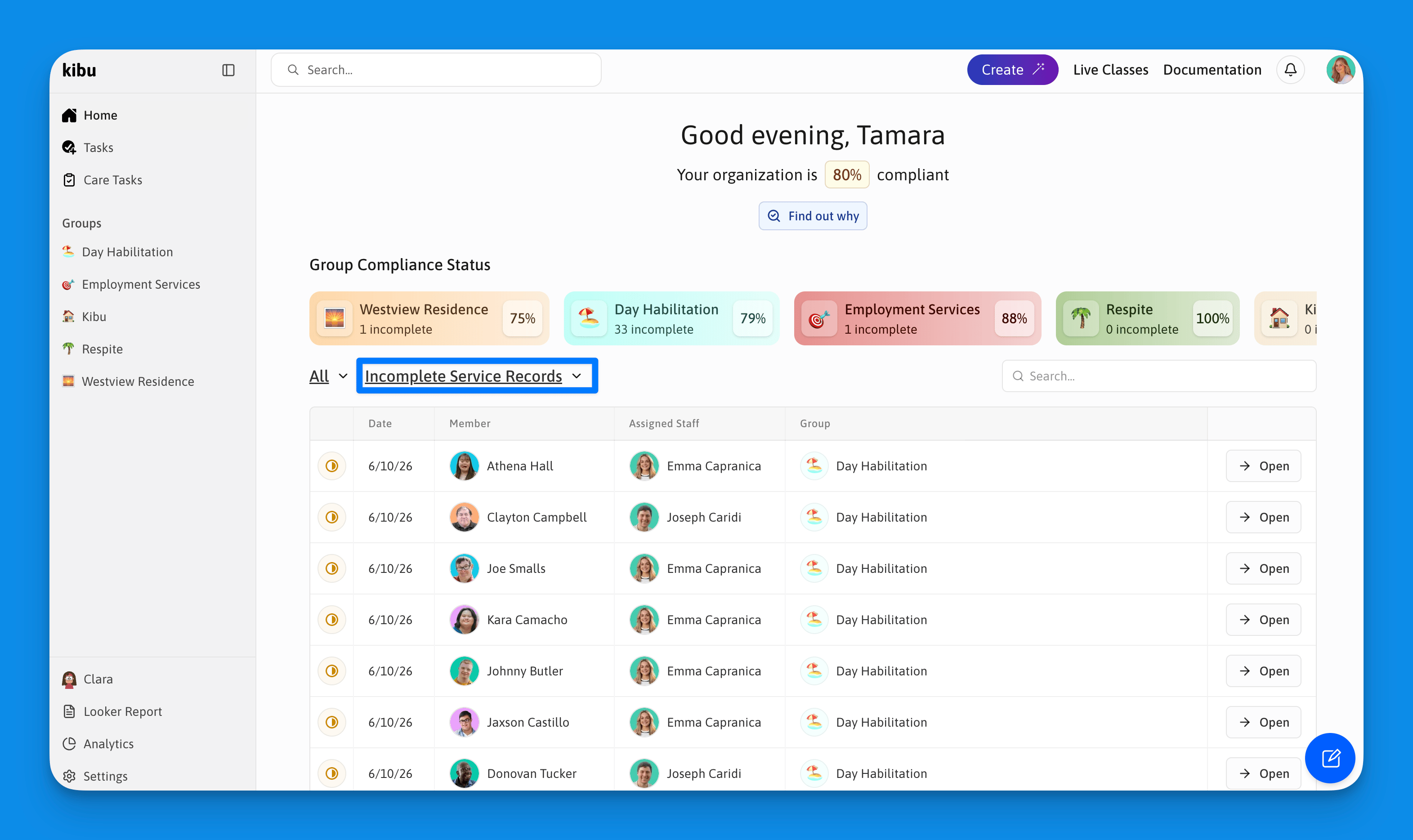Open Looker Report in sidebar
The height and width of the screenshot is (840, 1413).
pyautogui.click(x=112, y=711)
